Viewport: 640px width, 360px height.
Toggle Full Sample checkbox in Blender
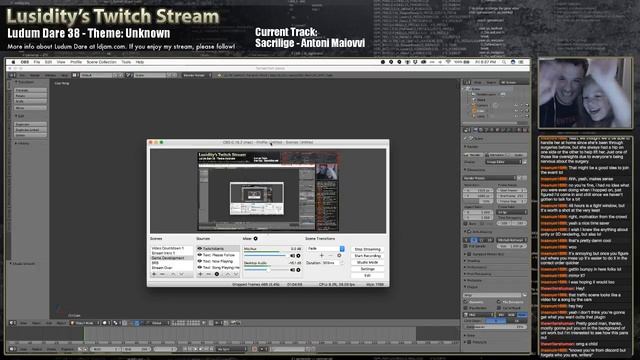pyautogui.click(x=465, y=246)
